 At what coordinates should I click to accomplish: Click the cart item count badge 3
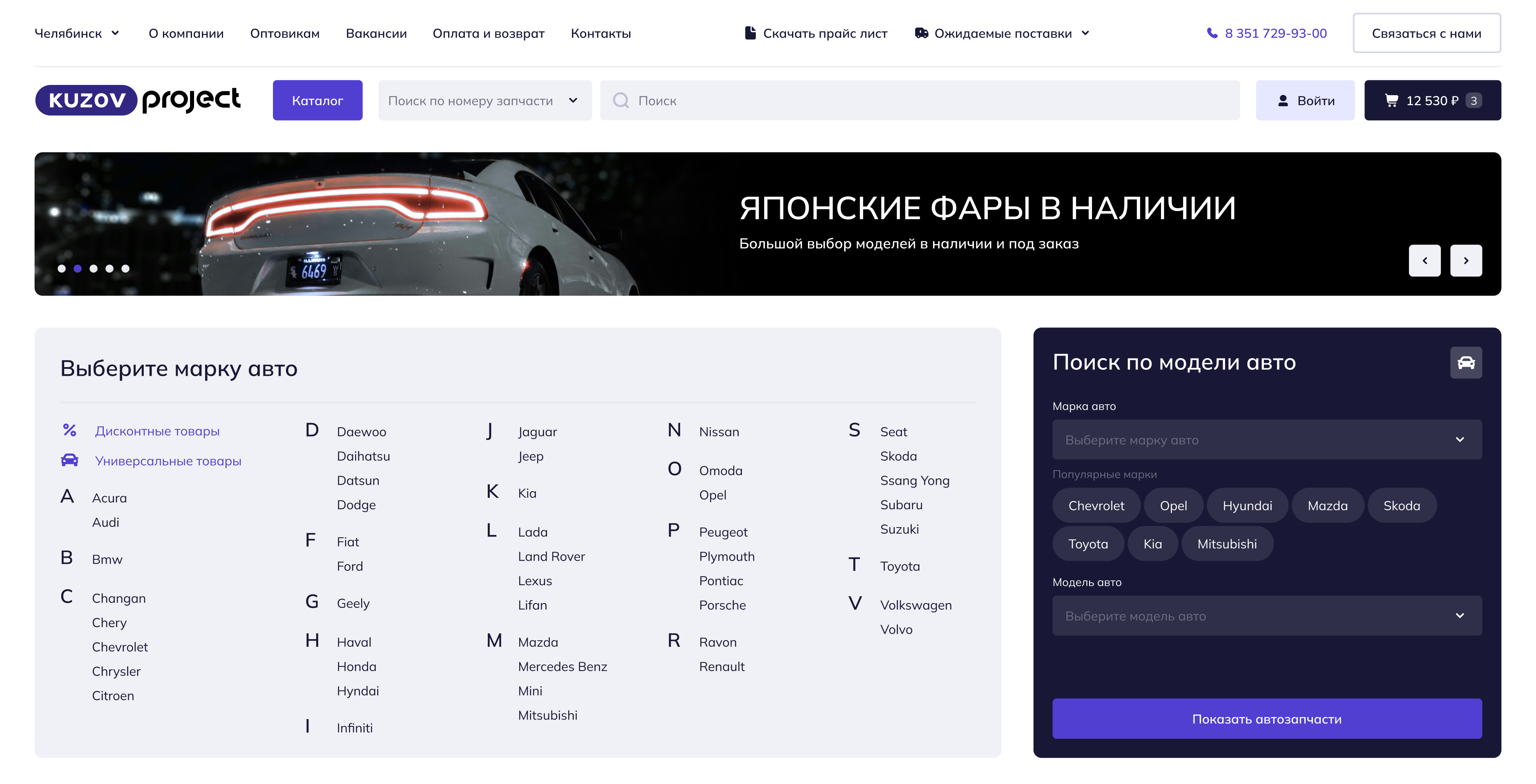pos(1473,101)
